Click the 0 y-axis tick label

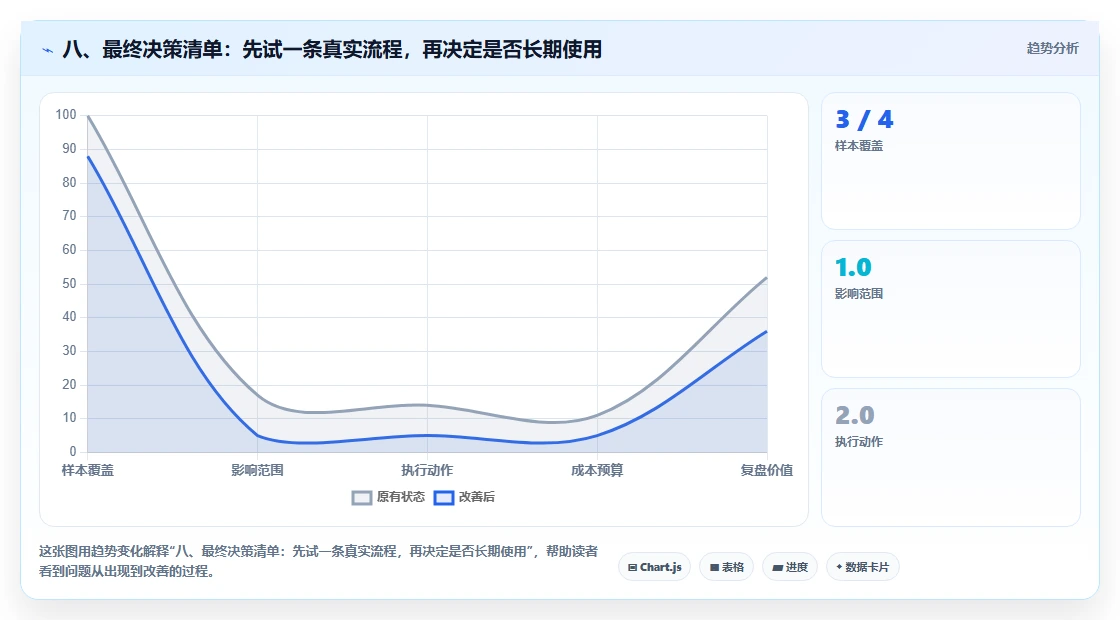pyautogui.click(x=73, y=452)
